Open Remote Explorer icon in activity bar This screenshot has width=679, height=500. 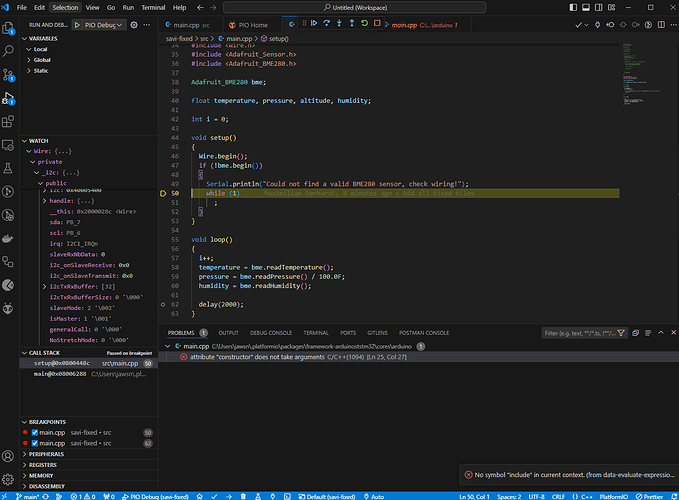pyautogui.click(x=8, y=145)
